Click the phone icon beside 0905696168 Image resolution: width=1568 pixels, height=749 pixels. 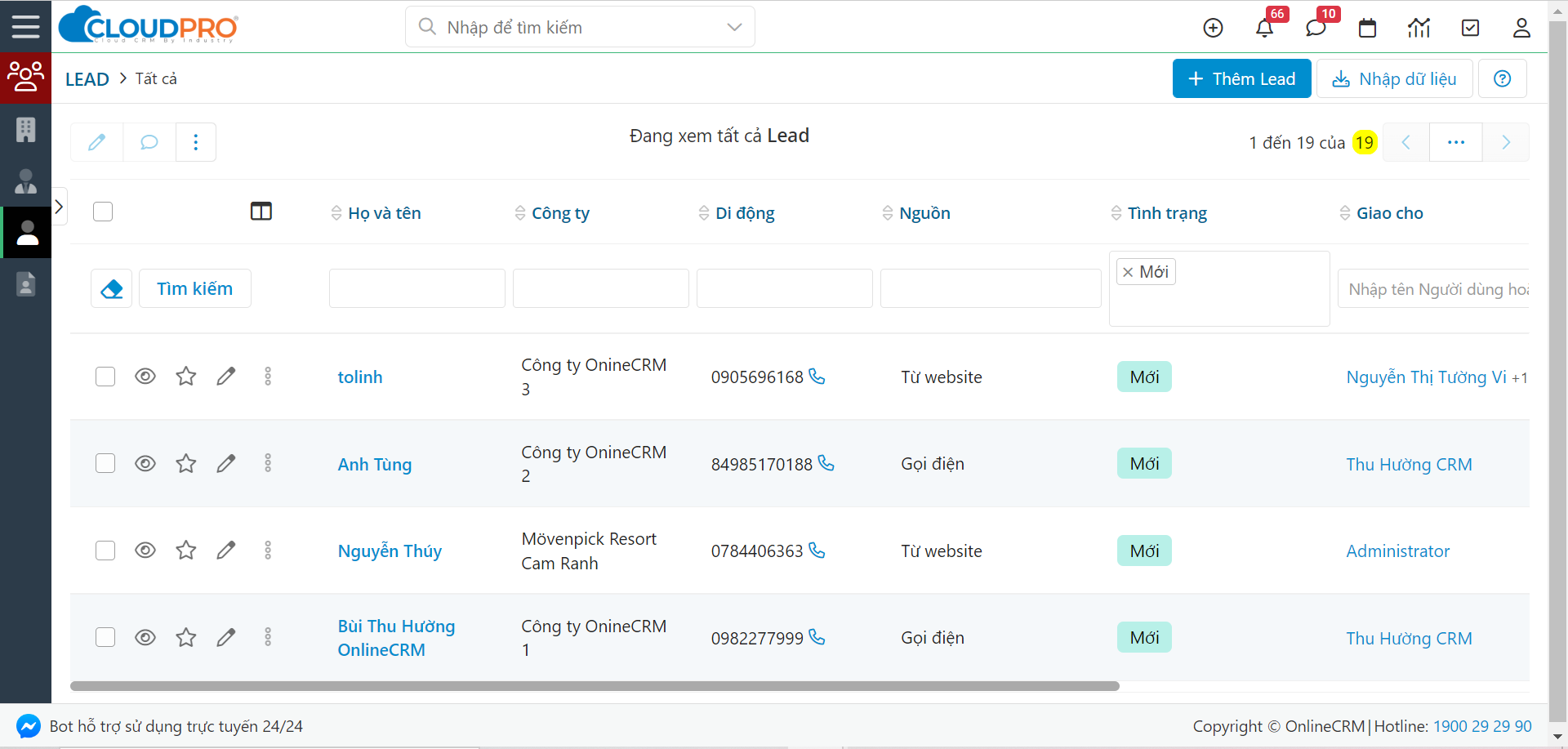tap(817, 377)
